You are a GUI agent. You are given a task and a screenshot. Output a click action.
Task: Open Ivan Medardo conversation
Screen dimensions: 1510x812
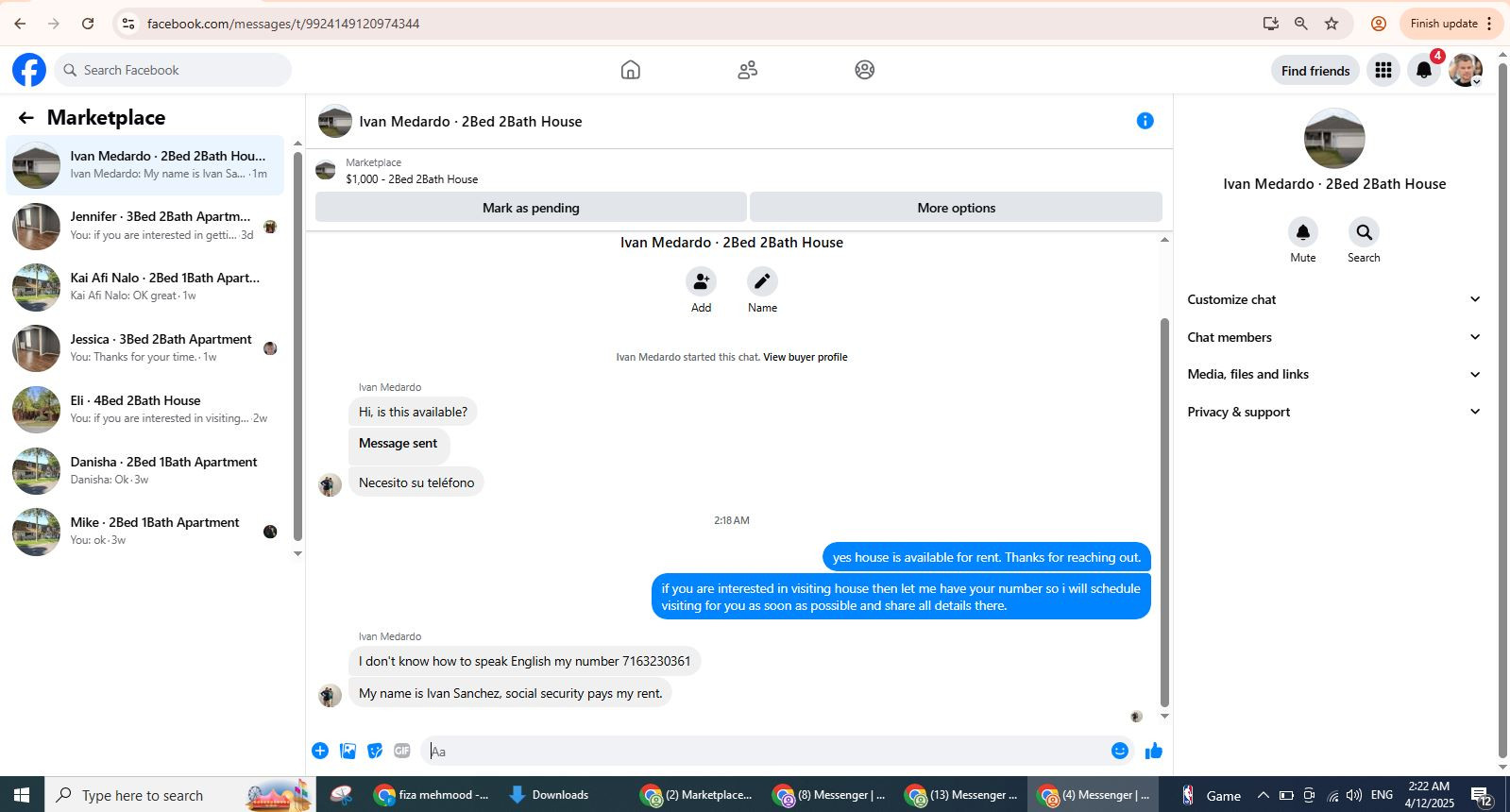pyautogui.click(x=145, y=165)
